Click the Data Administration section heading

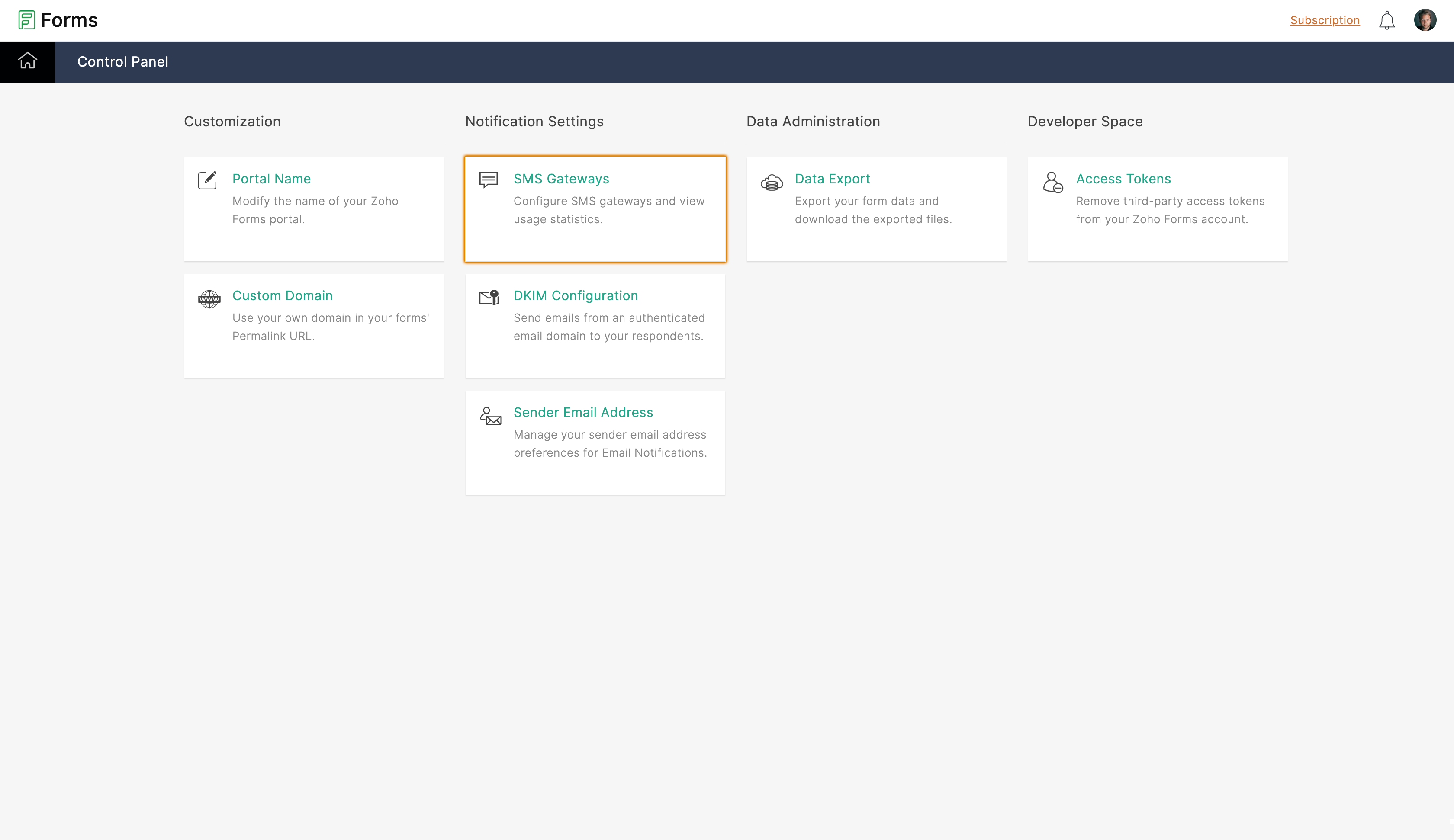[x=813, y=121]
